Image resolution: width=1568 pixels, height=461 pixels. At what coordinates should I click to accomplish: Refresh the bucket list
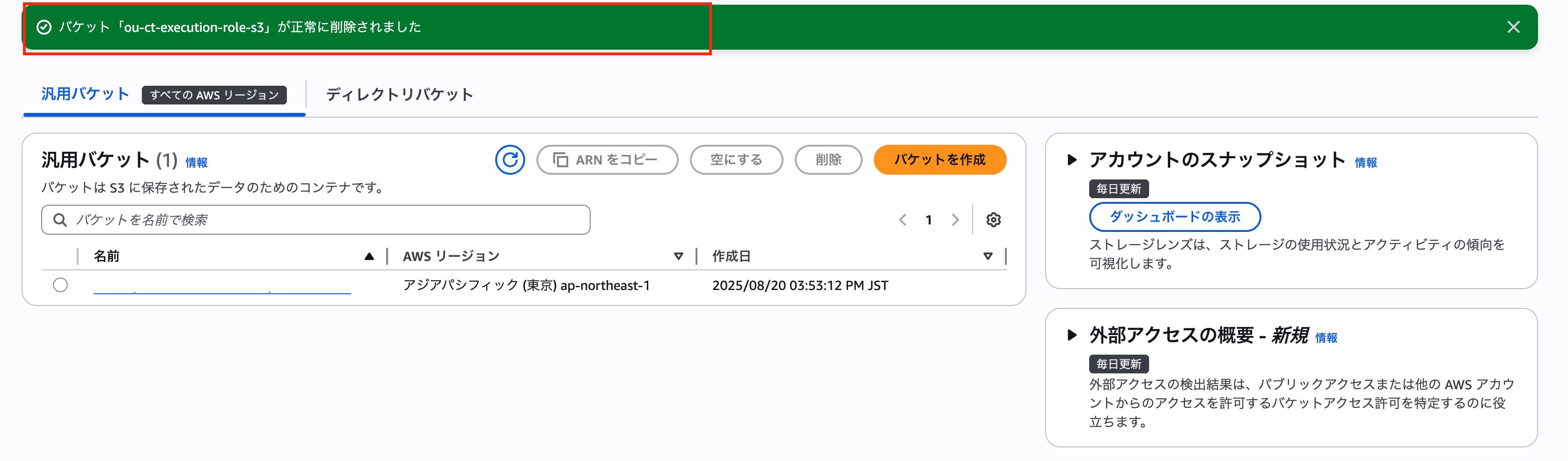(510, 160)
